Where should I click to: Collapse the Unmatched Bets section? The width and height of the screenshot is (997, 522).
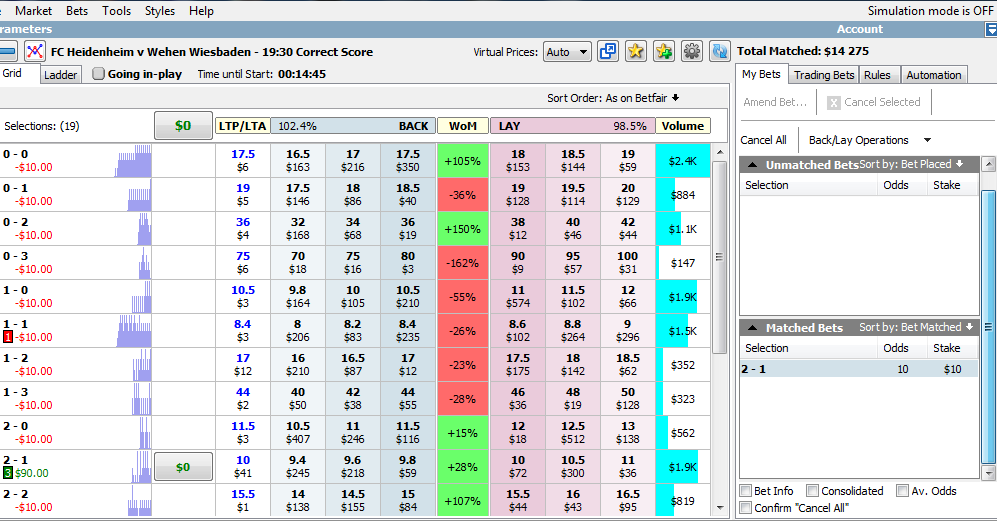752,165
